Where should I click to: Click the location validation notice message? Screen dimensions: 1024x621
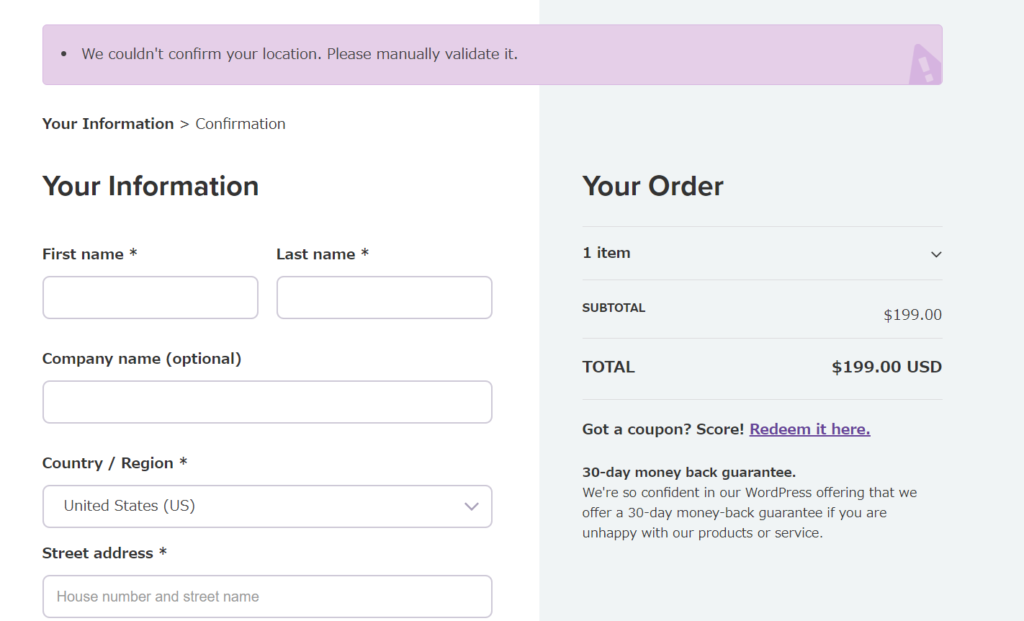click(x=300, y=54)
